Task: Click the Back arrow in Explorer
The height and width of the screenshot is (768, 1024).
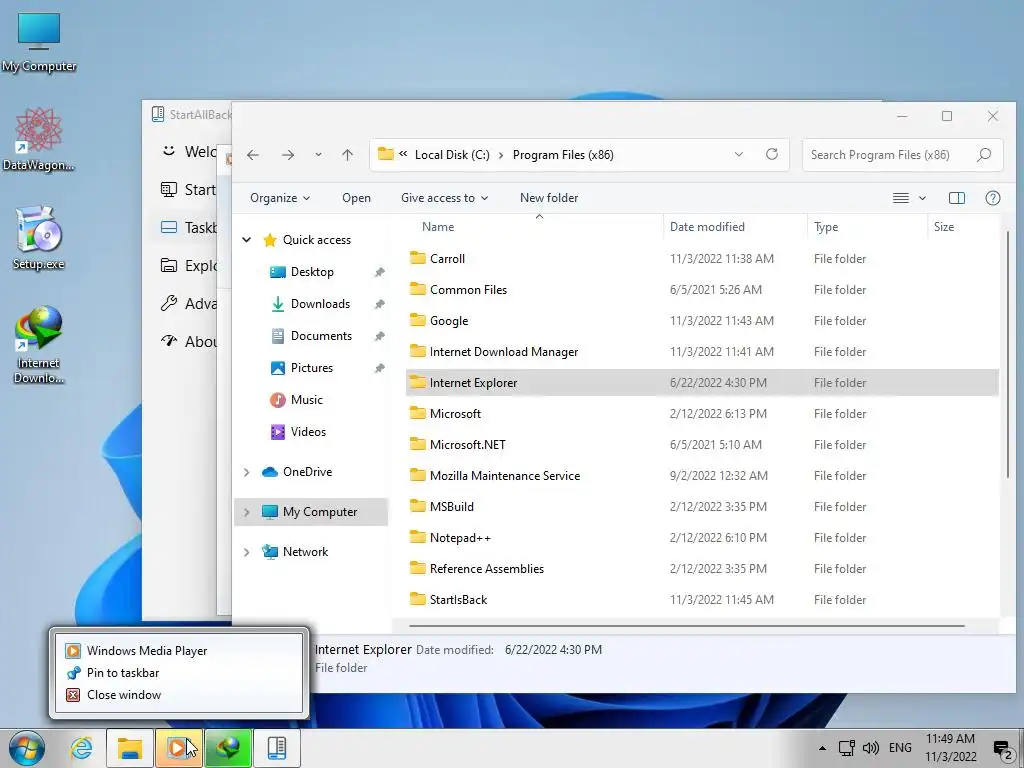Action: 253,155
